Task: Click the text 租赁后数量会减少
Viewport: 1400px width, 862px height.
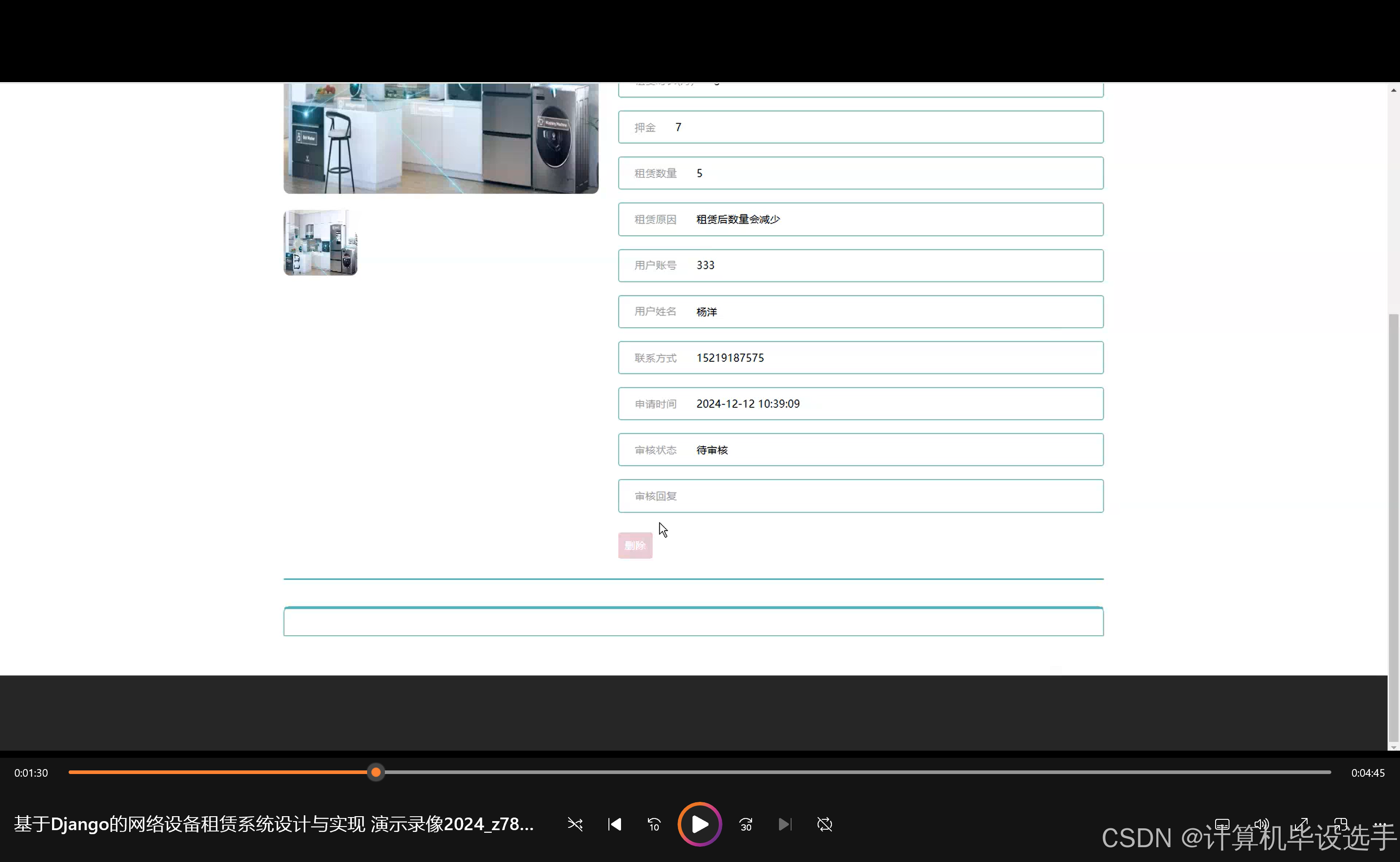Action: tap(738, 220)
